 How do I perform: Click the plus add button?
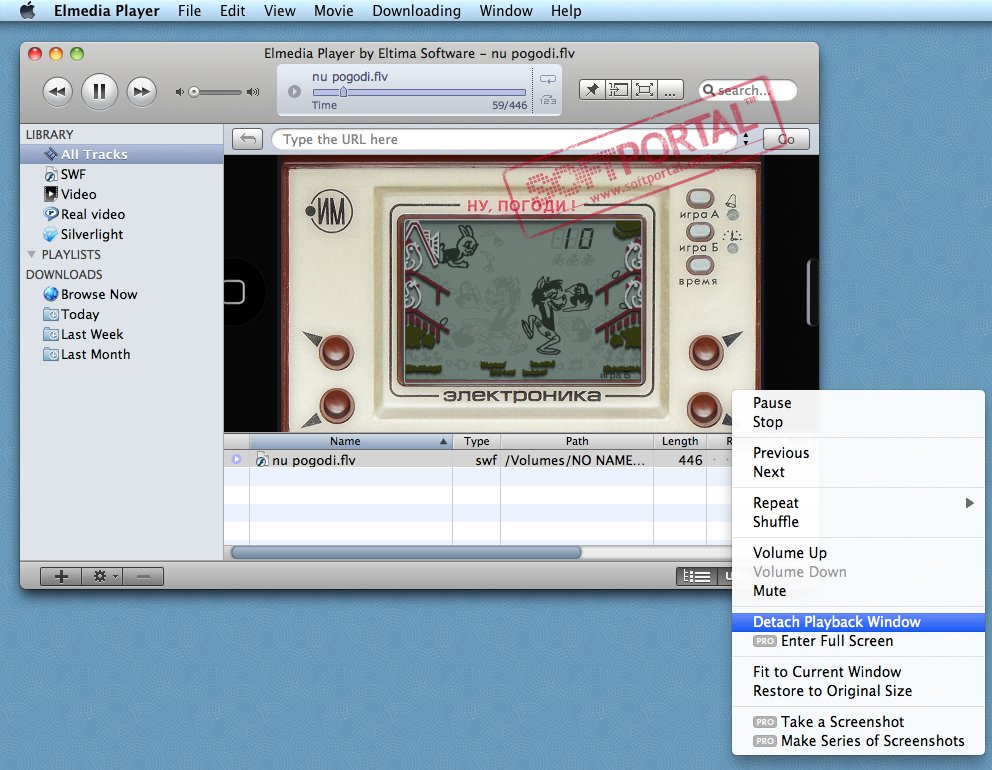(x=61, y=576)
